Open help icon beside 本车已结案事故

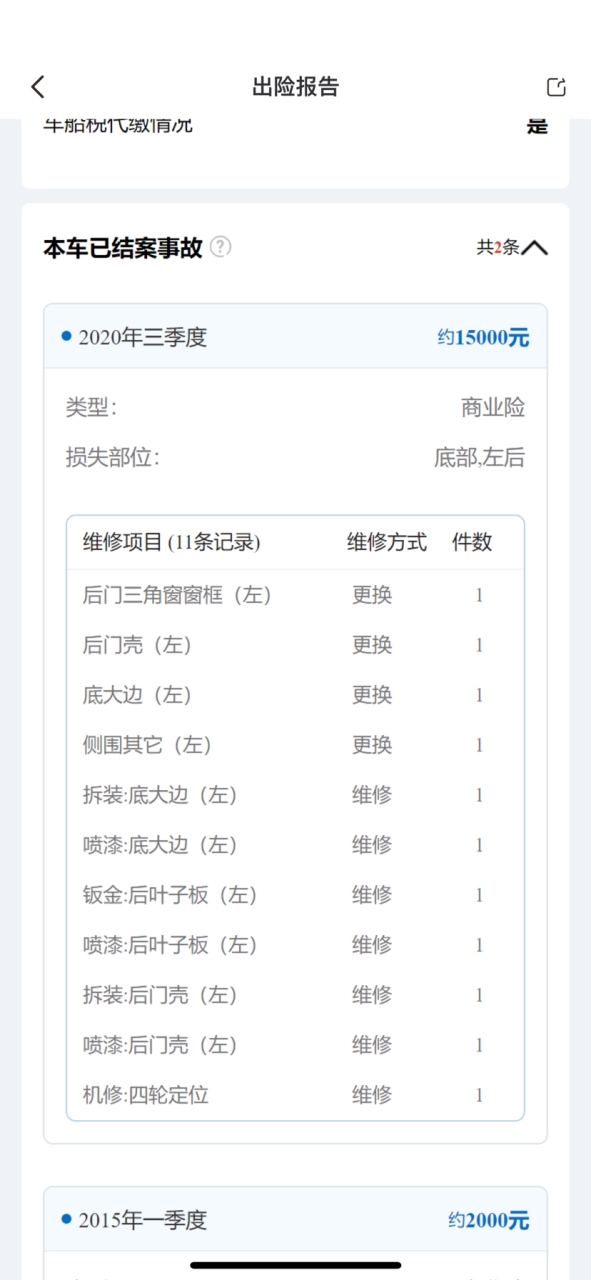pos(221,247)
